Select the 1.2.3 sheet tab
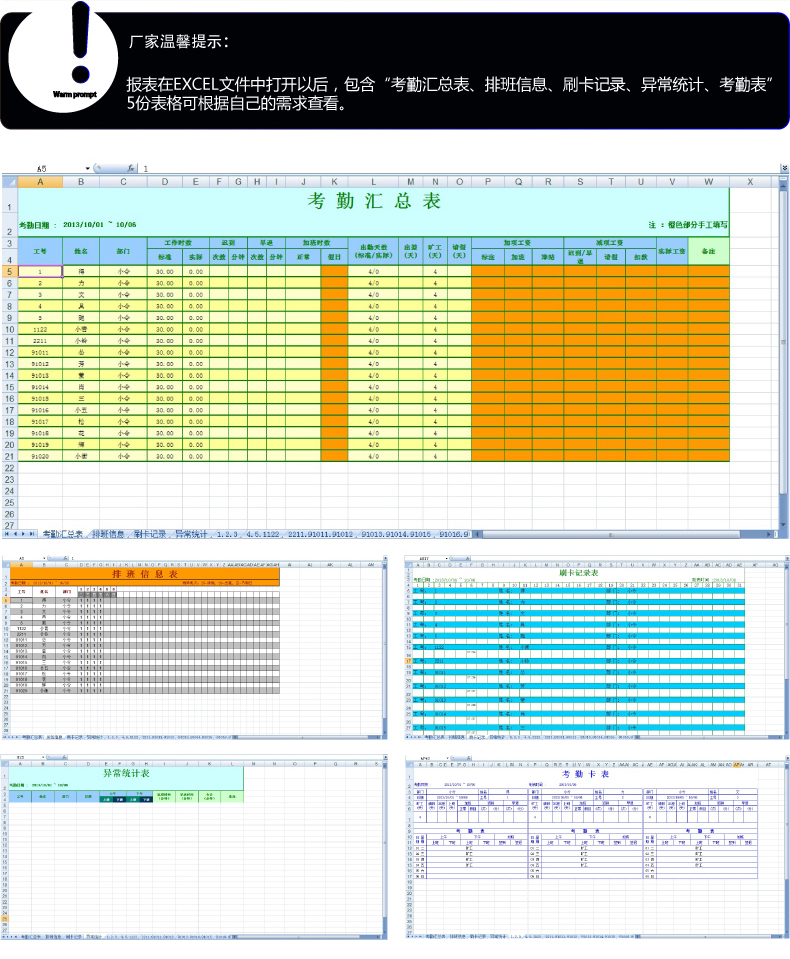The width and height of the screenshot is (790, 959). click(x=227, y=534)
